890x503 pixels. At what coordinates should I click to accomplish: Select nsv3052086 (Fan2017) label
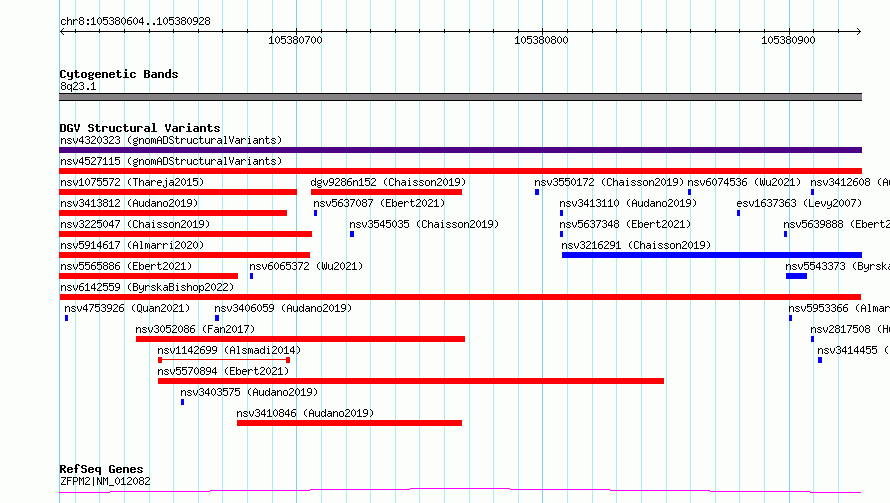pos(195,329)
